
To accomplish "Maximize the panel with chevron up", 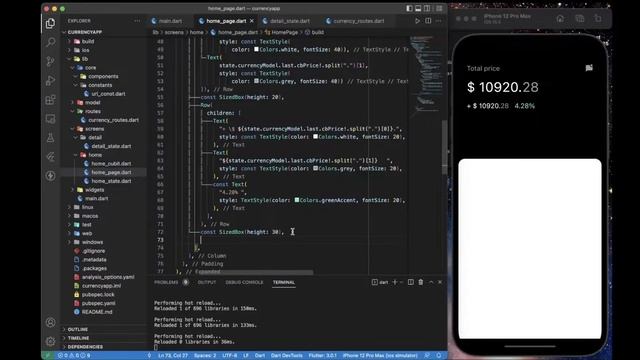I will point(431,282).
